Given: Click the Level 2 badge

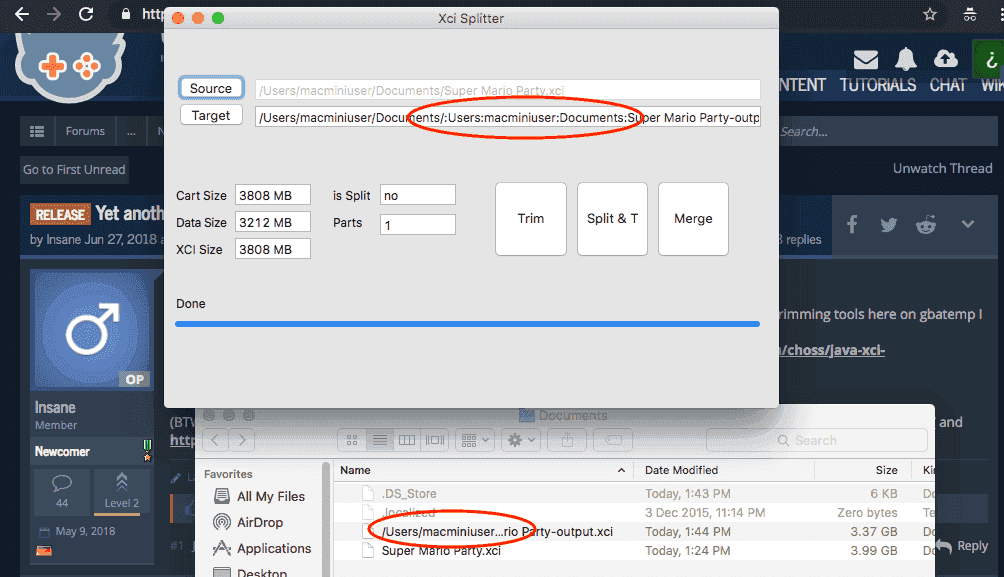Looking at the screenshot, I should (122, 491).
